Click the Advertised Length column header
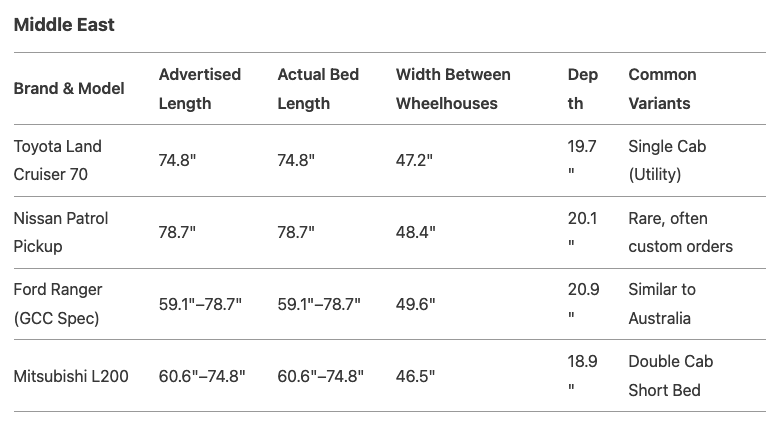This screenshot has width=774, height=421. (x=200, y=89)
